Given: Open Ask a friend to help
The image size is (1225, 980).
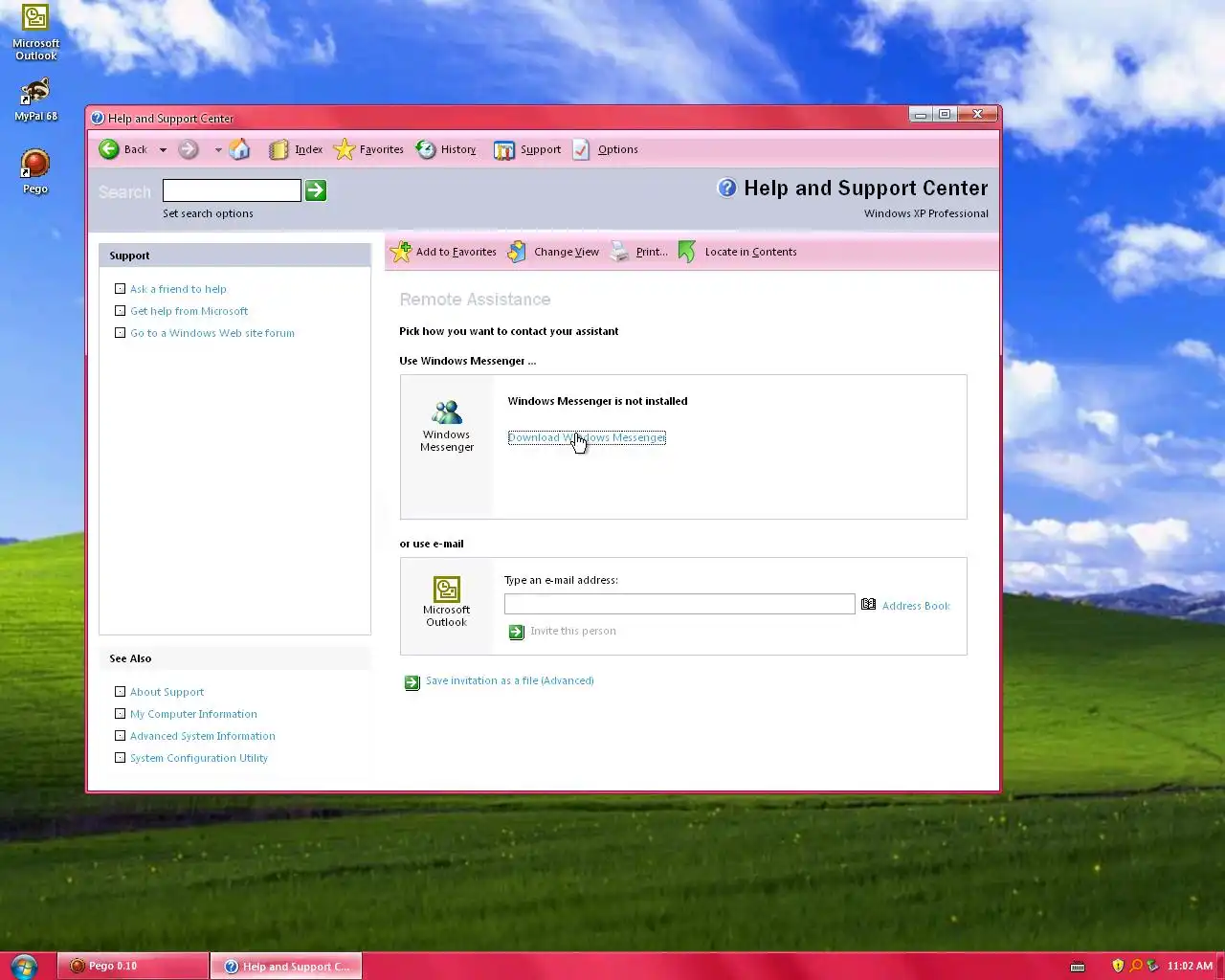Looking at the screenshot, I should click(x=178, y=289).
